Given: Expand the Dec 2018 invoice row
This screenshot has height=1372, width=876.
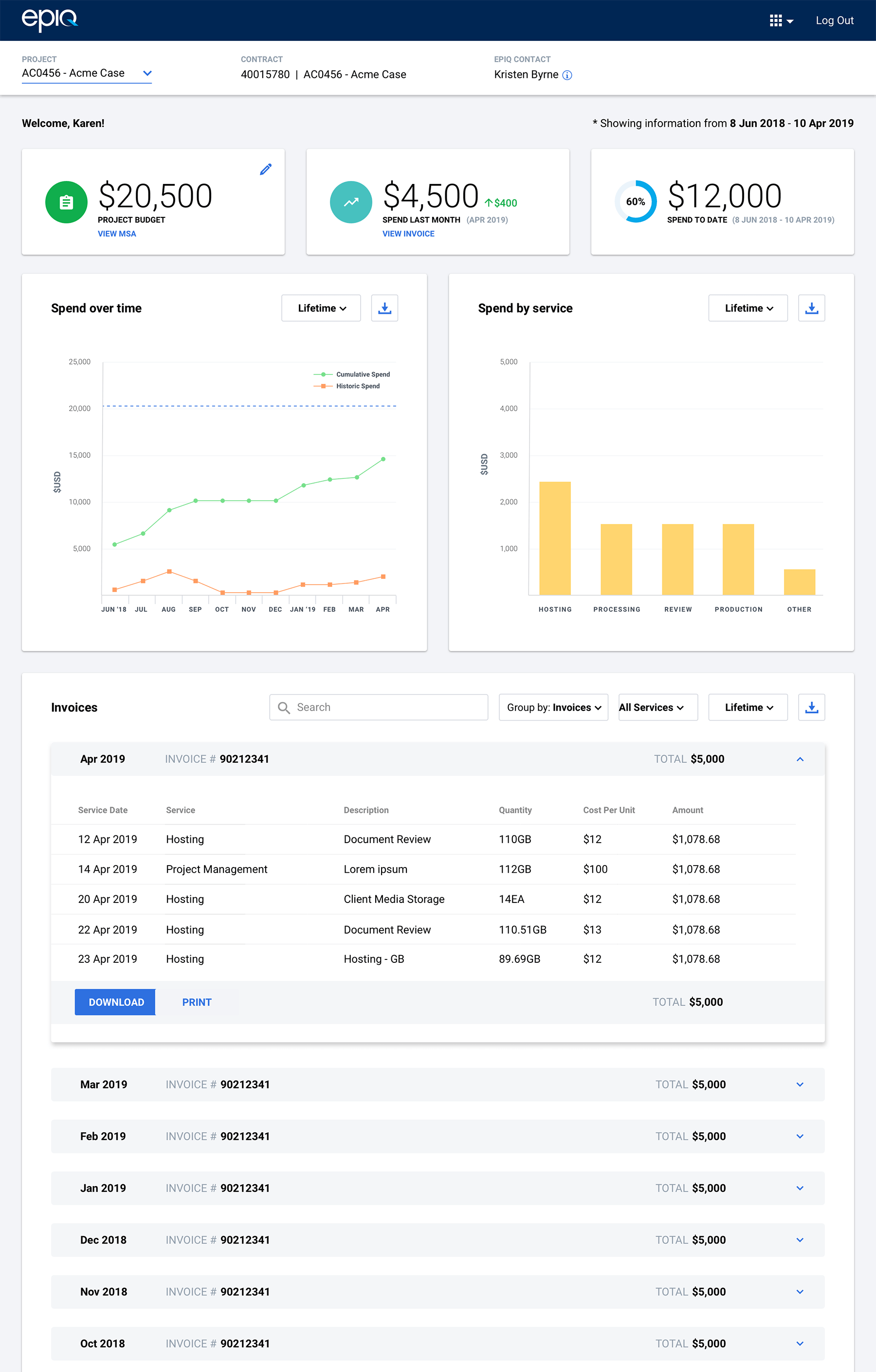Looking at the screenshot, I should 800,1240.
